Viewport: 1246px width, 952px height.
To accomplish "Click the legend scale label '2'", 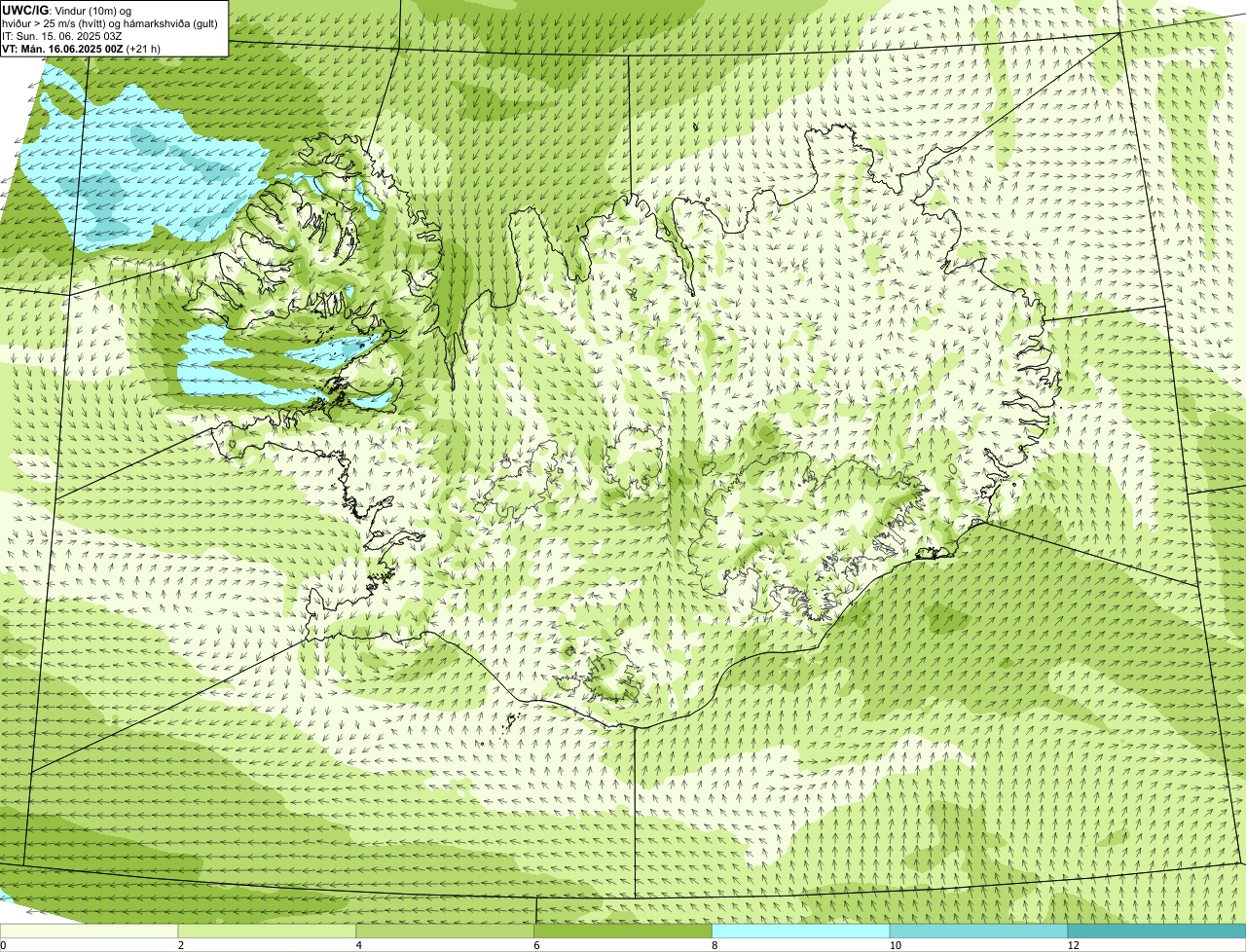I will [x=181, y=945].
